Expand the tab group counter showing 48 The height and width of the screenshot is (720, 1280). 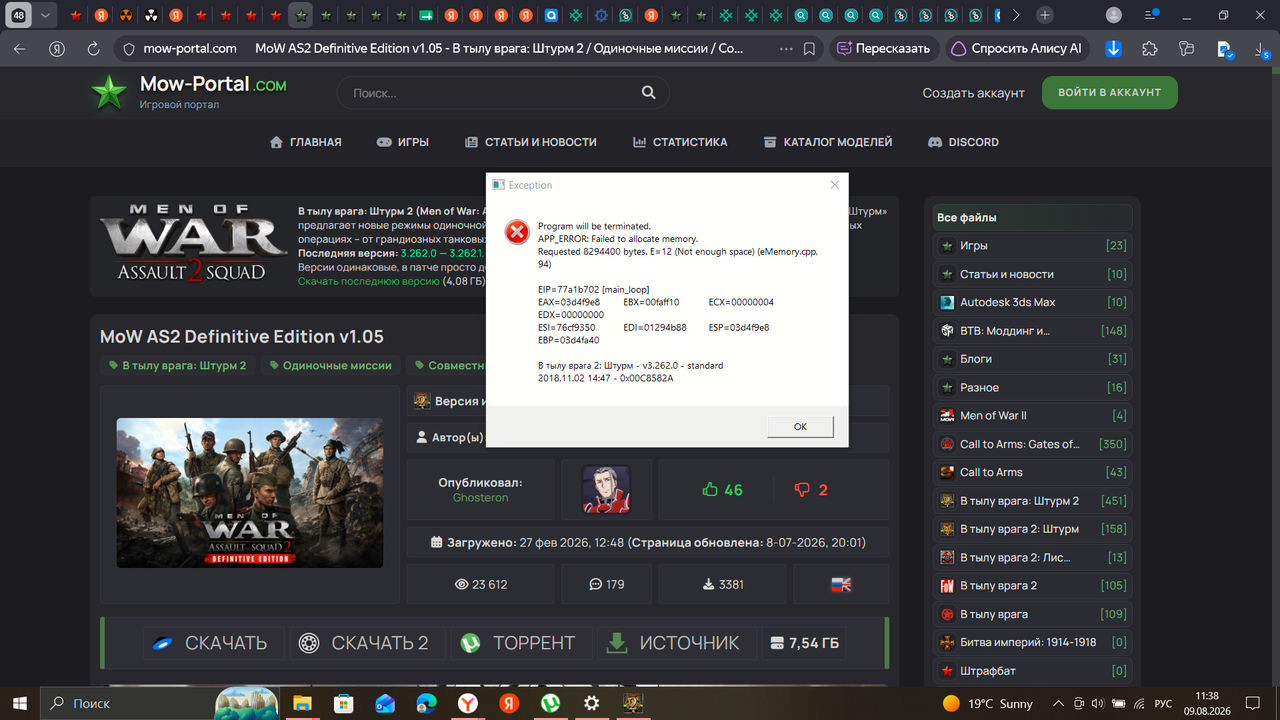[20, 15]
